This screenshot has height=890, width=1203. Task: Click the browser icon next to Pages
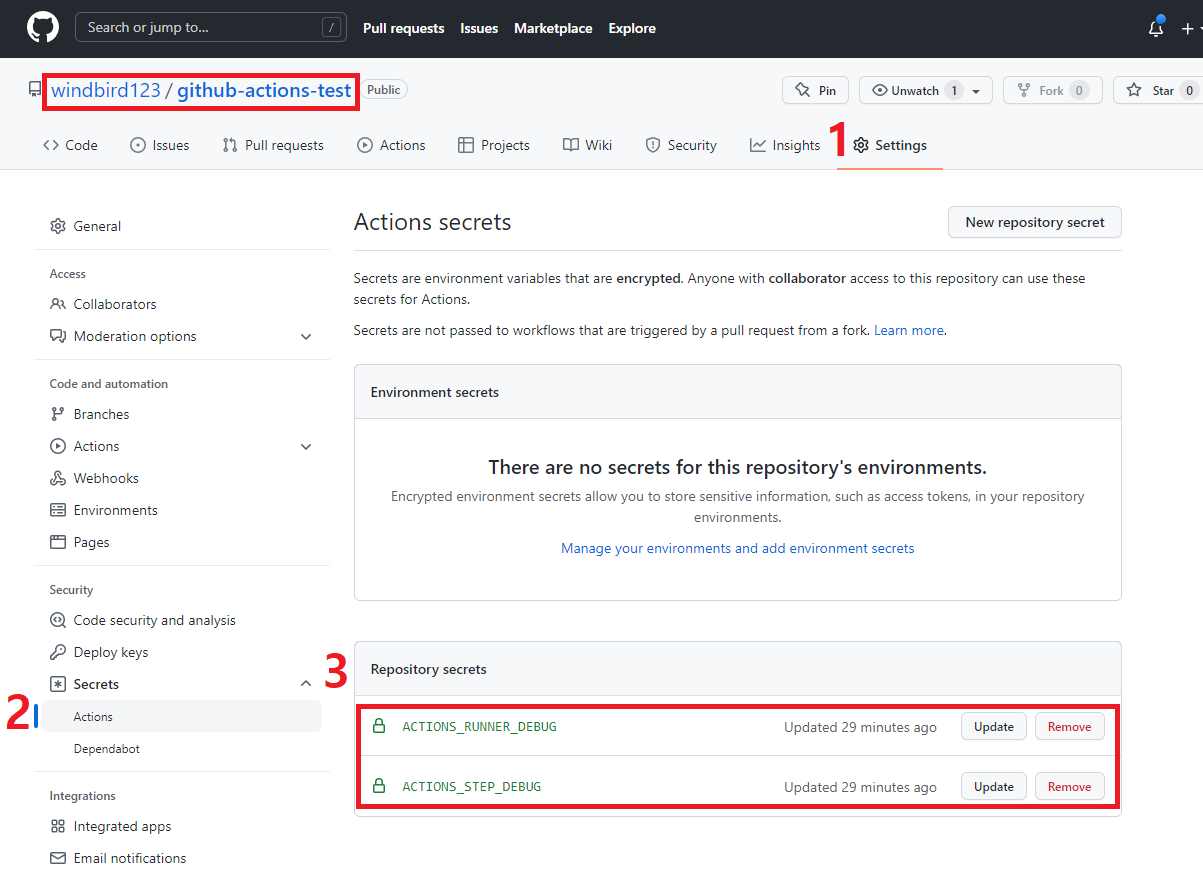click(58, 542)
